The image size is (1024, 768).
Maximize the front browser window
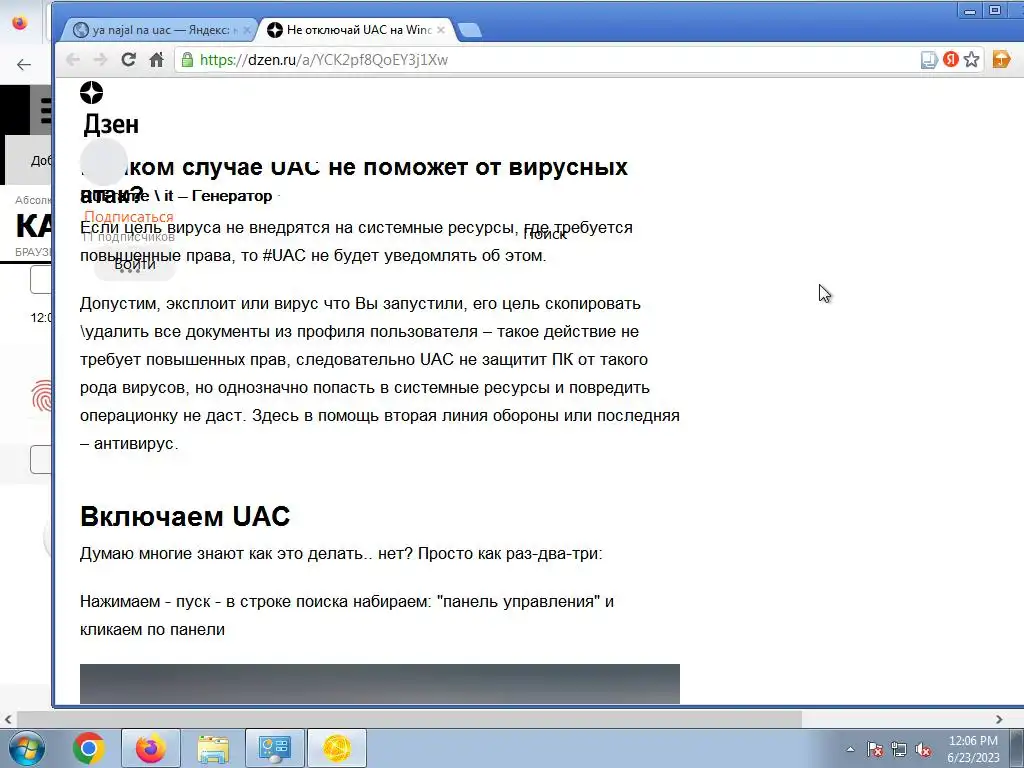tap(995, 11)
